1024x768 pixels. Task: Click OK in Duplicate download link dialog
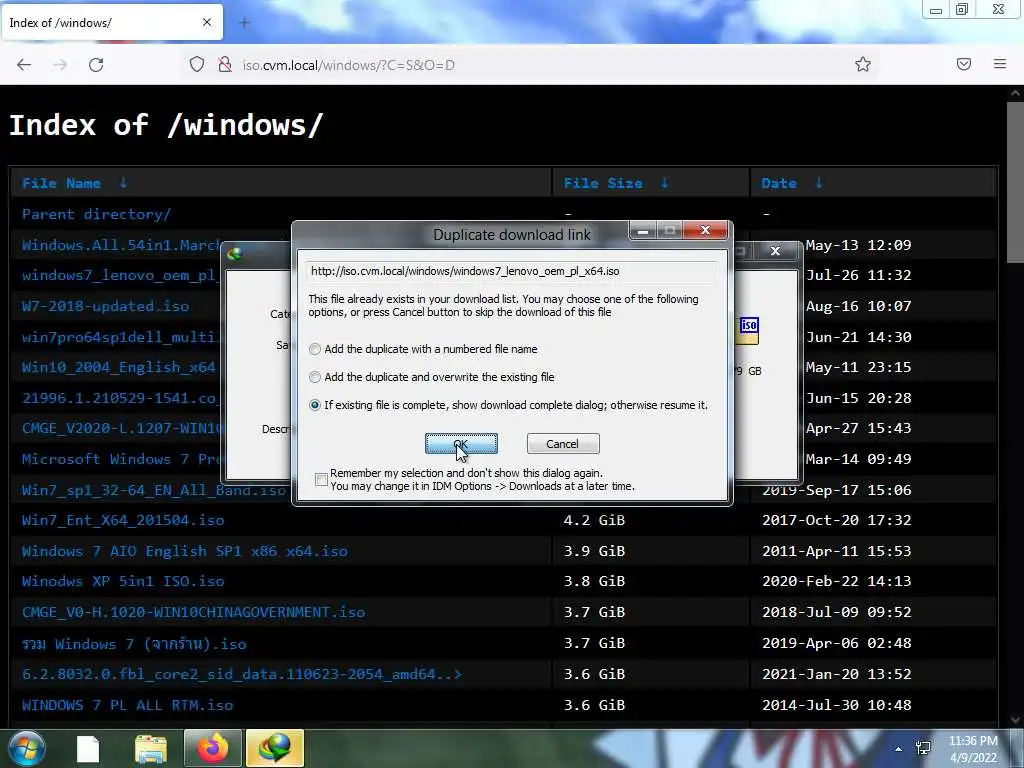point(461,444)
